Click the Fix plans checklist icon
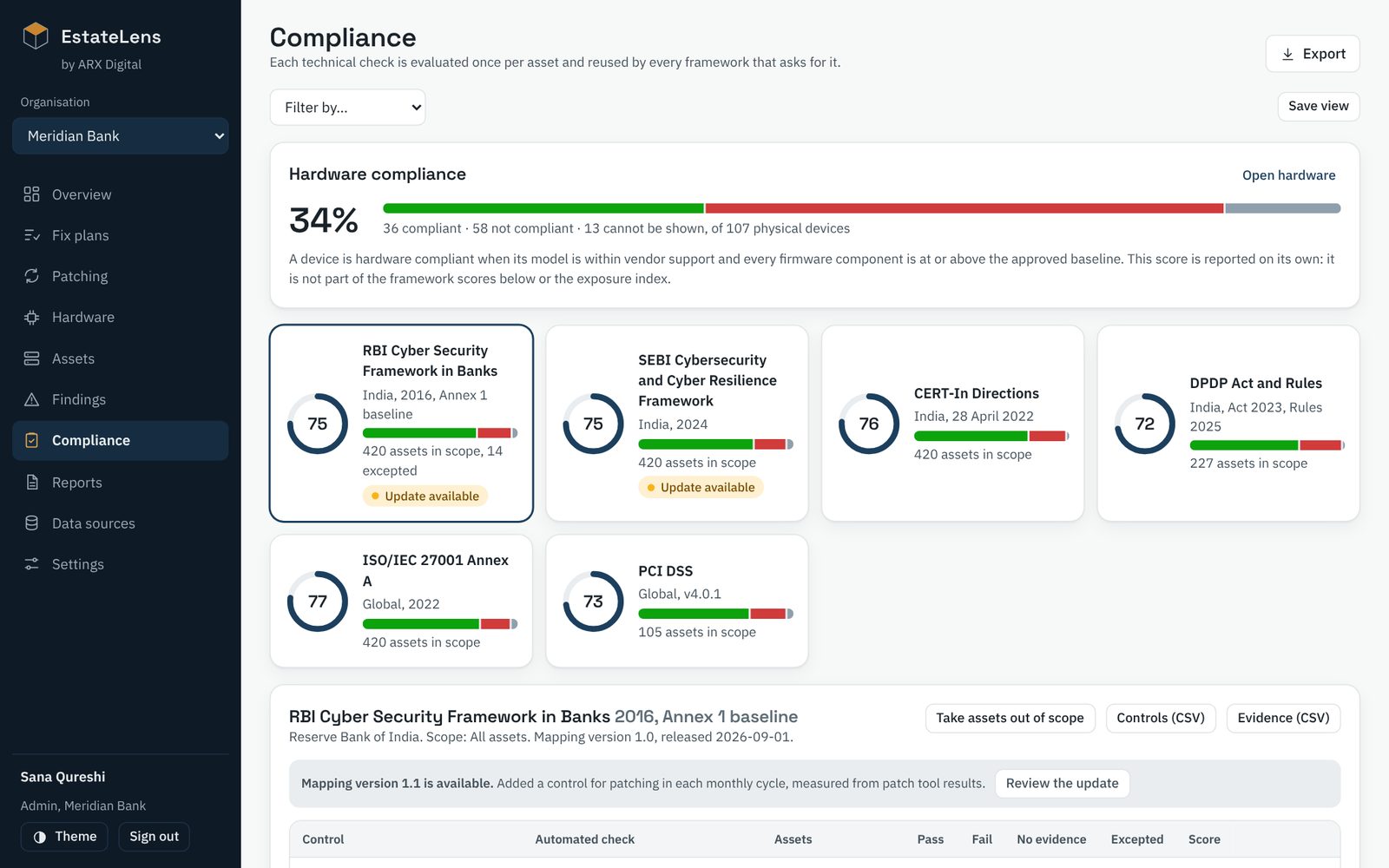Screen dimensions: 1389x868 click(31, 235)
